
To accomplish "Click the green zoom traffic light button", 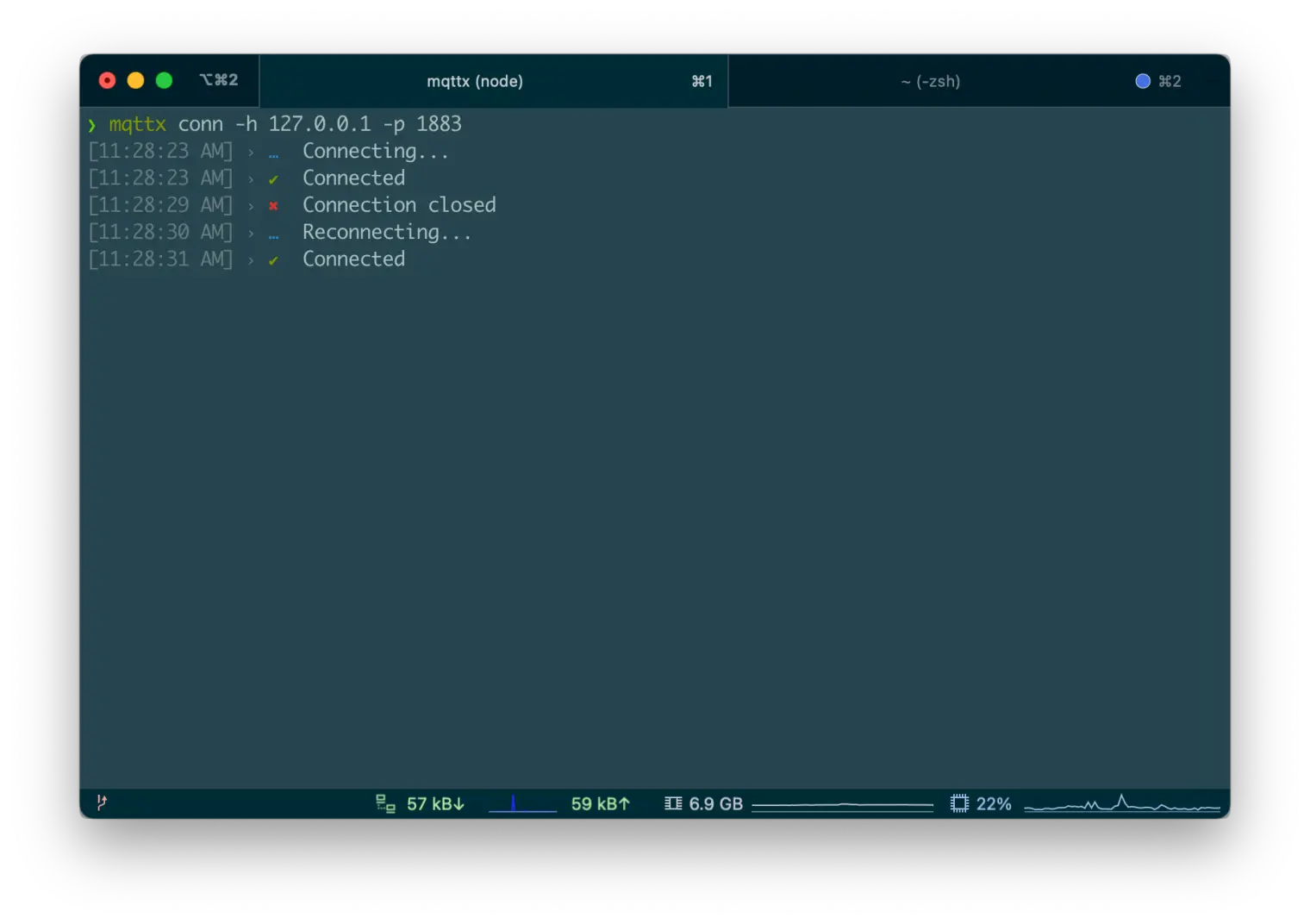I will point(164,79).
